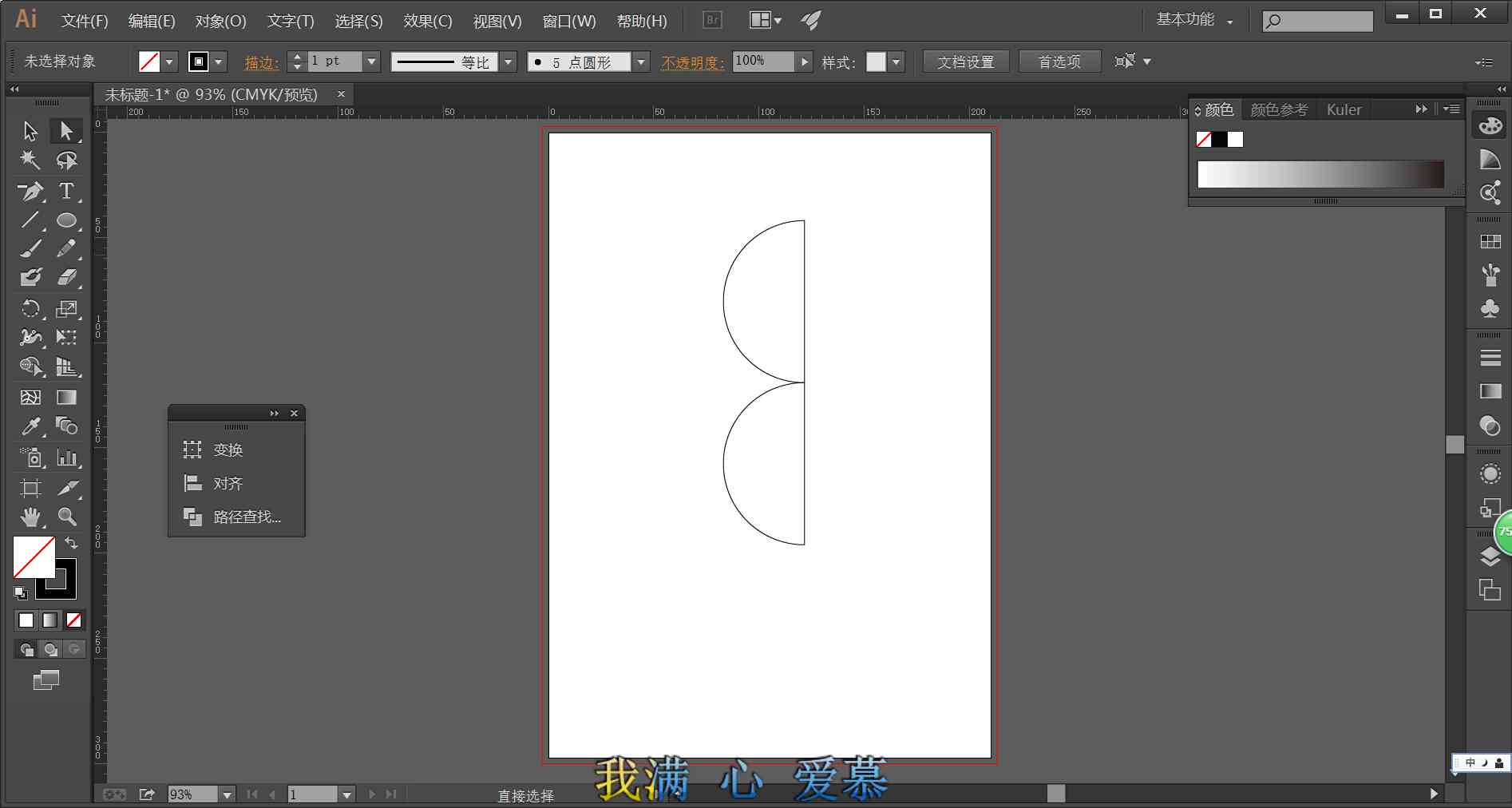Click the 文档设置 button
The height and width of the screenshot is (808, 1512).
[x=966, y=61]
